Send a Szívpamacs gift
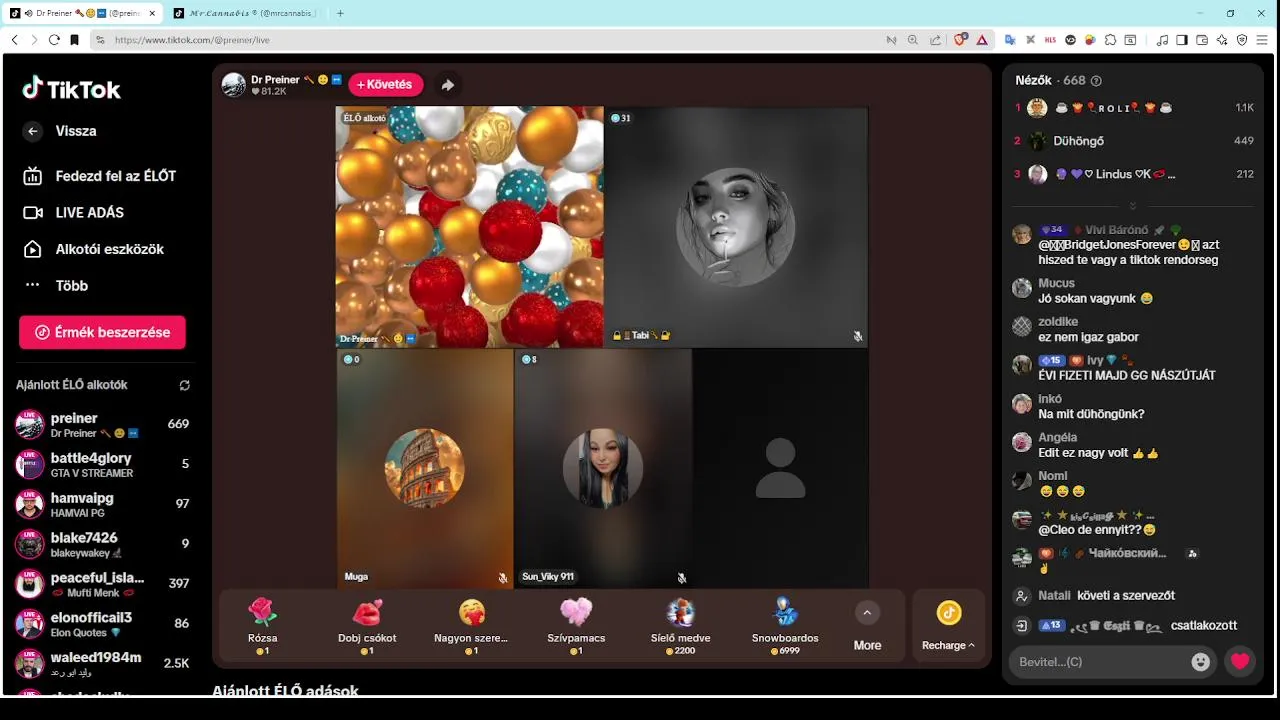Image resolution: width=1280 pixels, height=720 pixels. 576,626
